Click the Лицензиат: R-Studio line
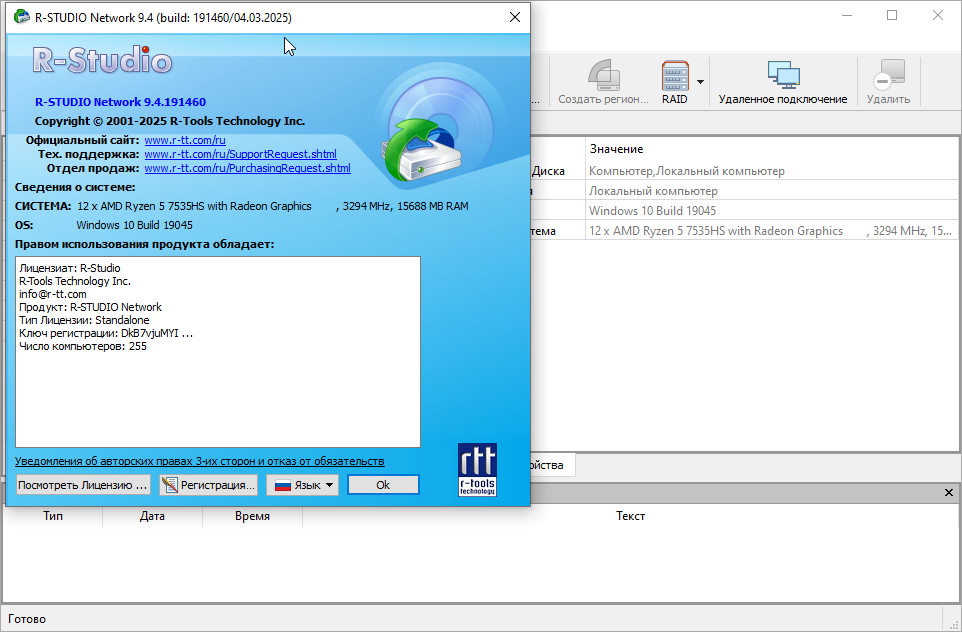 (x=70, y=268)
